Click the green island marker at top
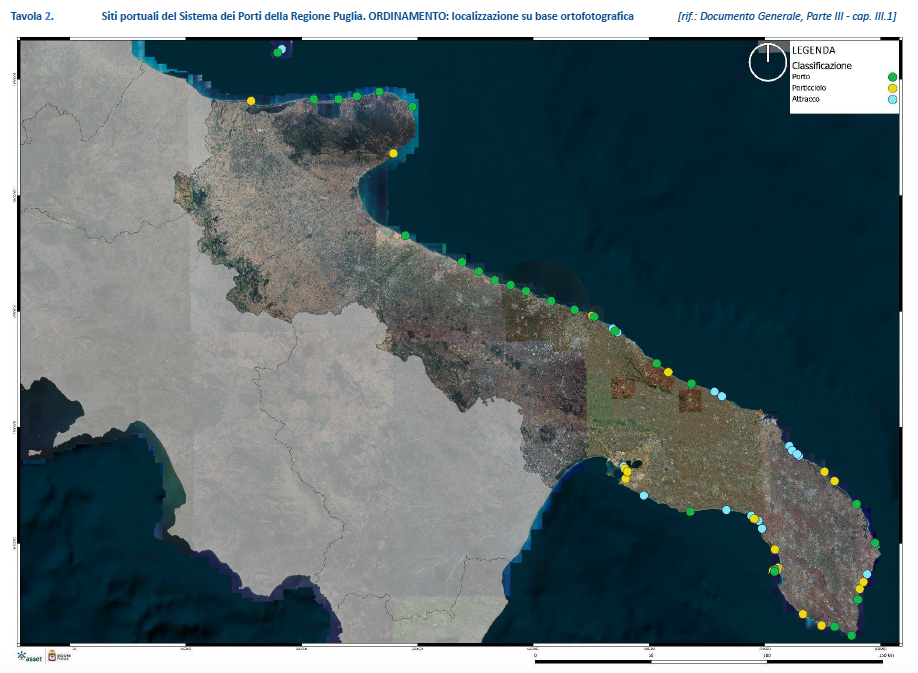Screen dimensions: 918x673 [x=277, y=53]
